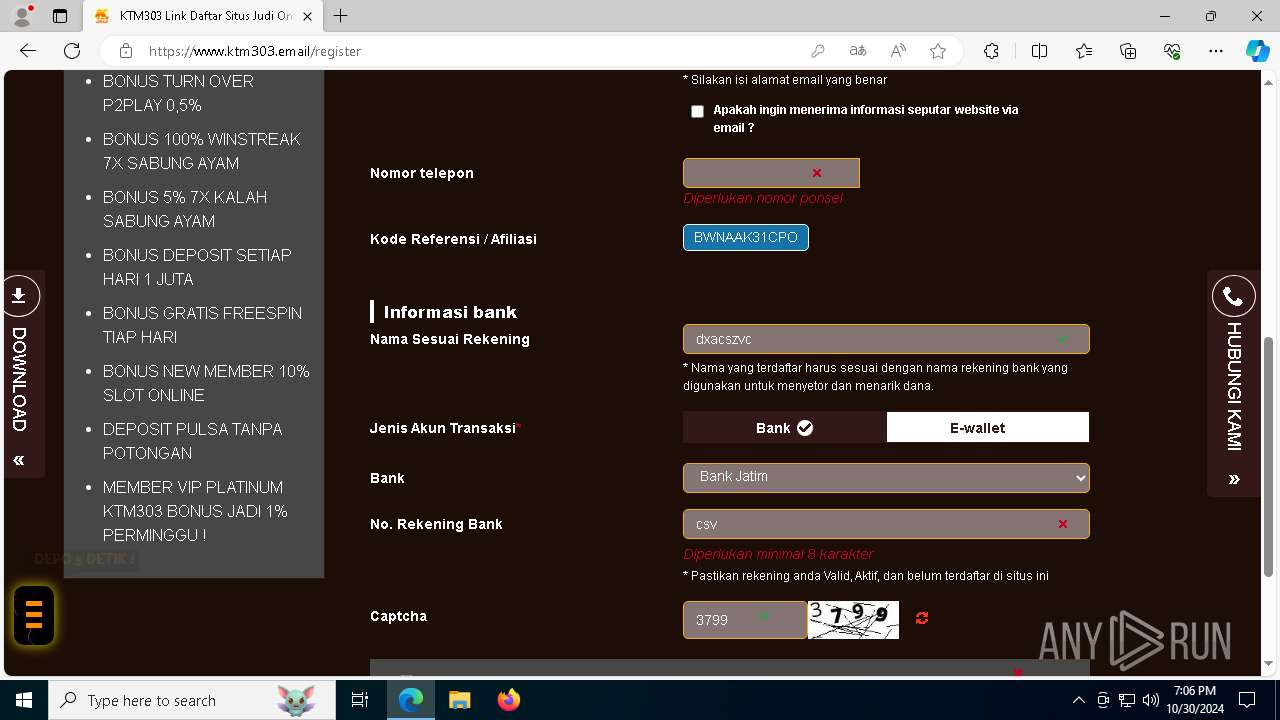
Task: Click the captcha image 3799
Action: 853,620
